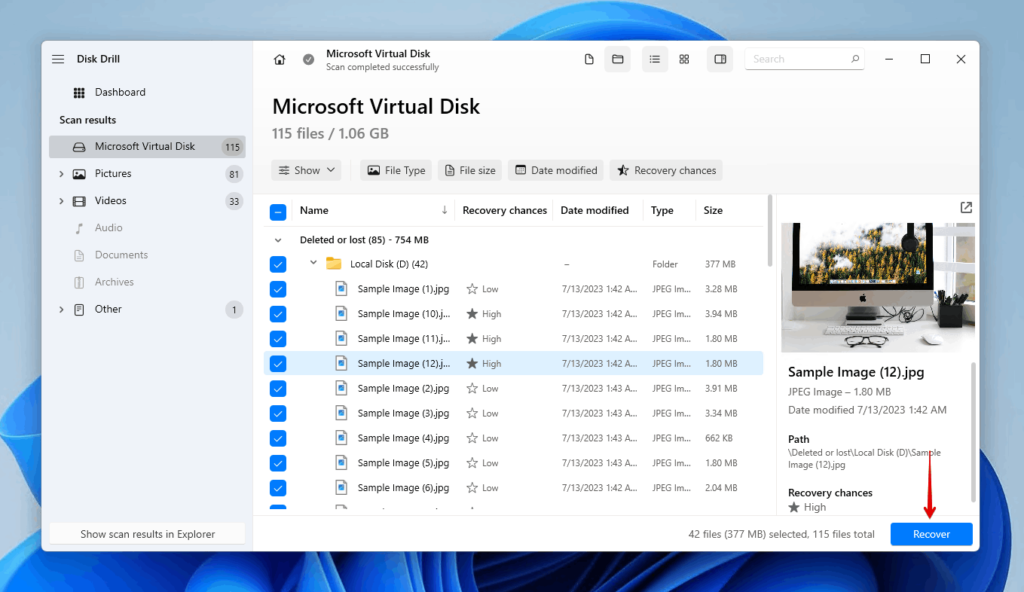Select the Audio category in the sidebar
This screenshot has width=1024, height=592.
(109, 227)
